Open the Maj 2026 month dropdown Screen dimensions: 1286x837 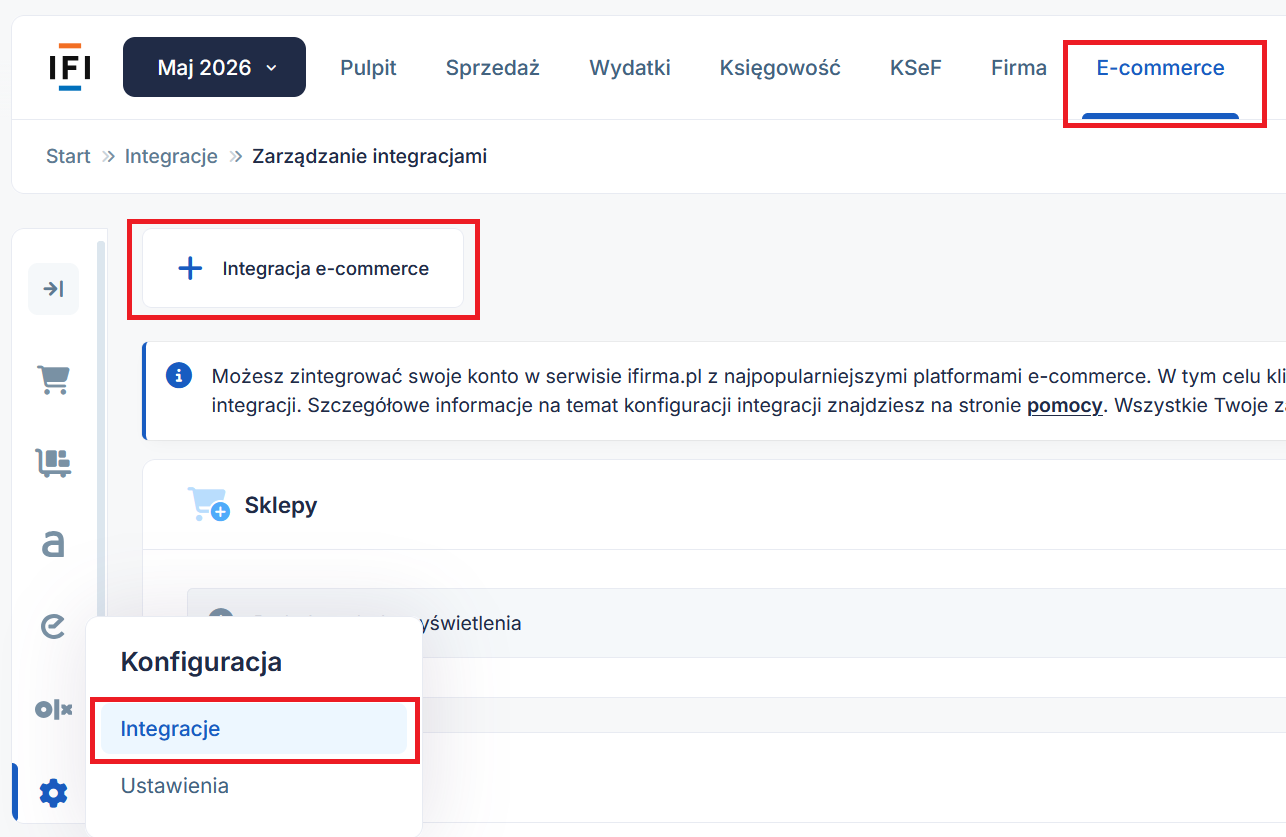214,67
